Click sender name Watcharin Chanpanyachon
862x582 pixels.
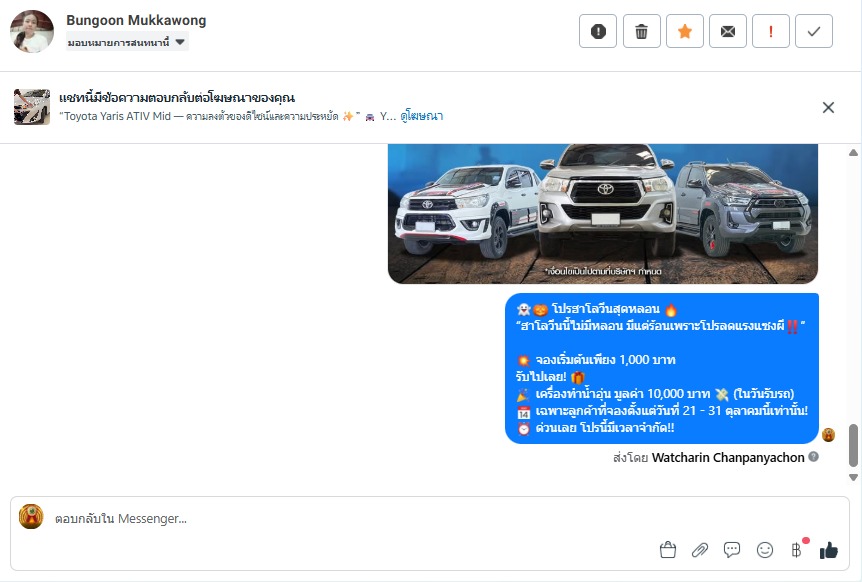tap(728, 457)
